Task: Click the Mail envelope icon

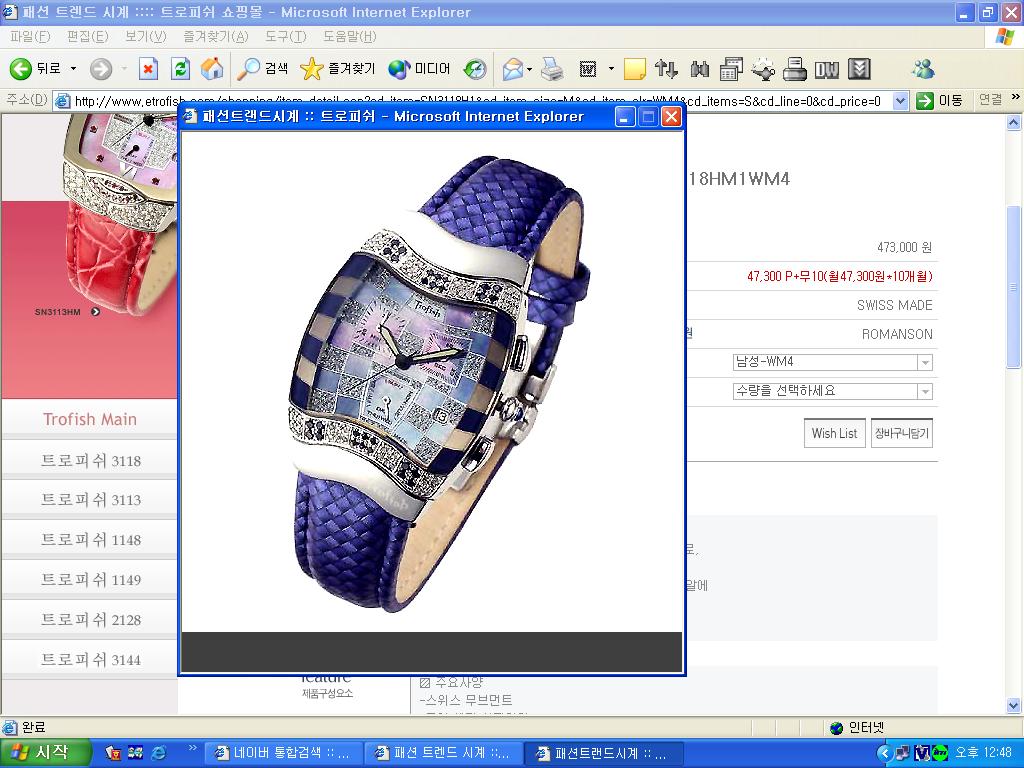Action: click(x=513, y=69)
